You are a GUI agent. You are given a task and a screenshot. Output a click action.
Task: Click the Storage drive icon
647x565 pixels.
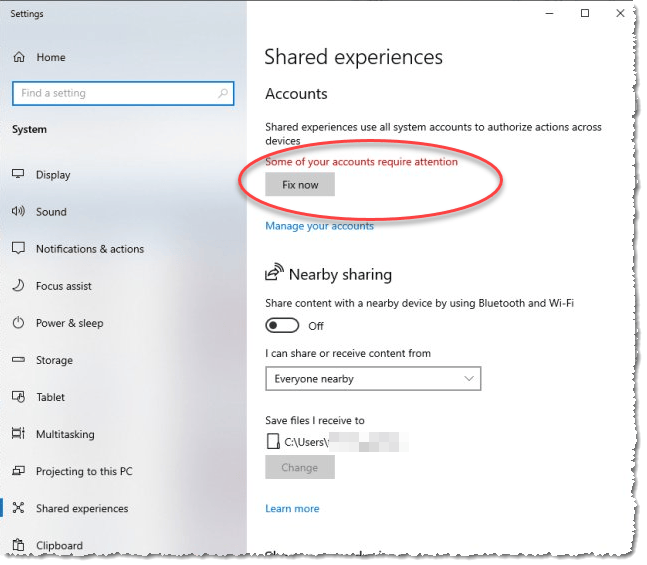pos(18,360)
